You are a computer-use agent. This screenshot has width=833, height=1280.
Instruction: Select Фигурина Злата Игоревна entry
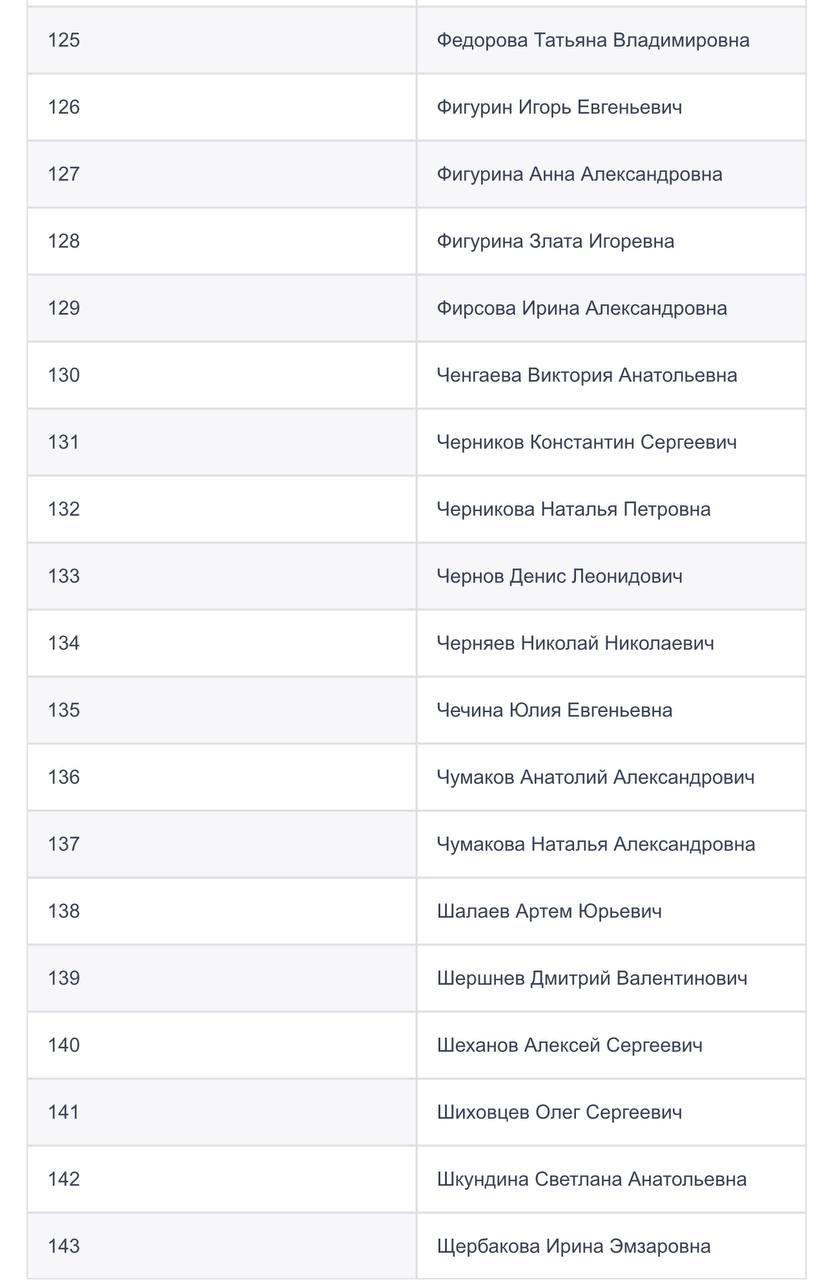[555, 241]
